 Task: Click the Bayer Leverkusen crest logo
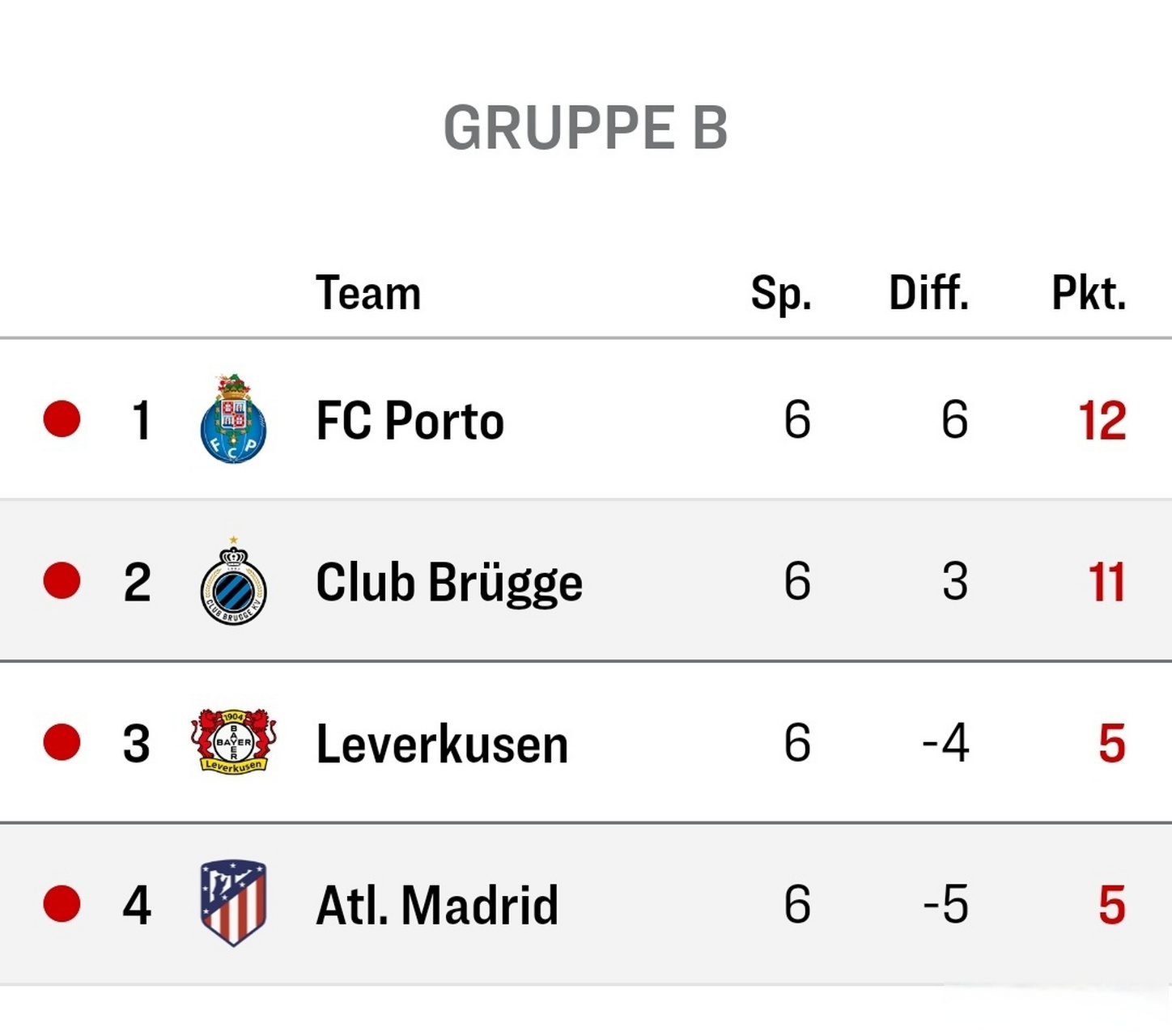point(233,741)
